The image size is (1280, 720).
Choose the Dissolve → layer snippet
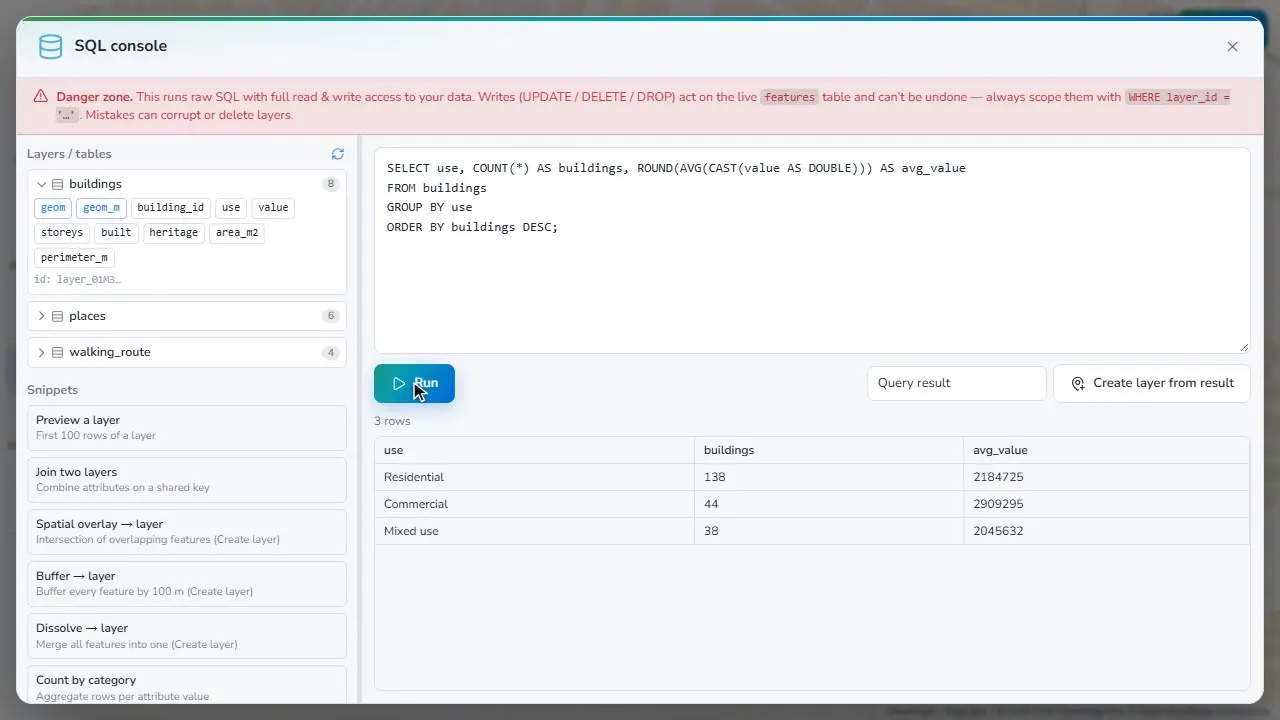[x=187, y=636]
